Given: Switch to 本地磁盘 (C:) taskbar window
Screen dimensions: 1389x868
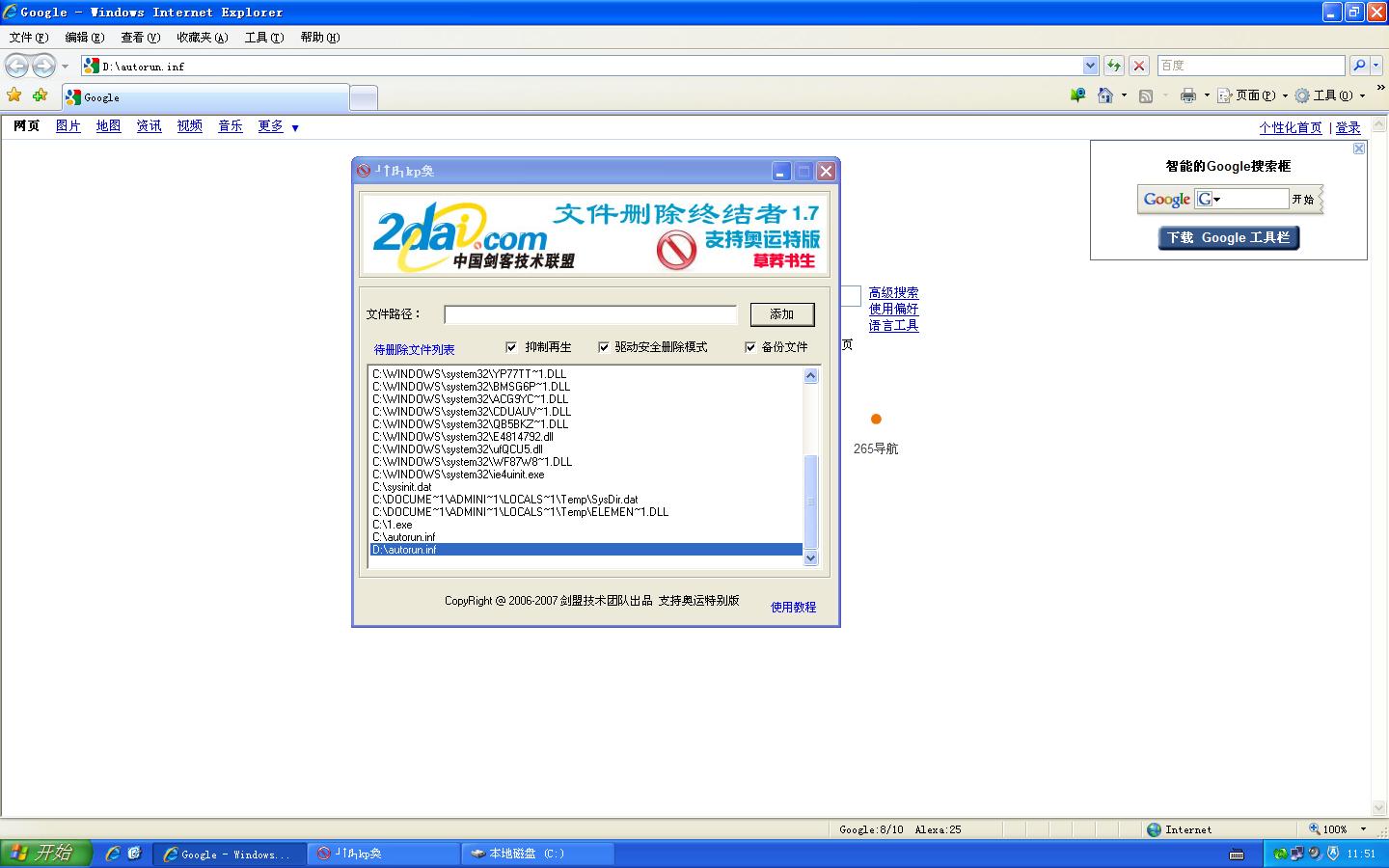Looking at the screenshot, I should pyautogui.click(x=537, y=854).
